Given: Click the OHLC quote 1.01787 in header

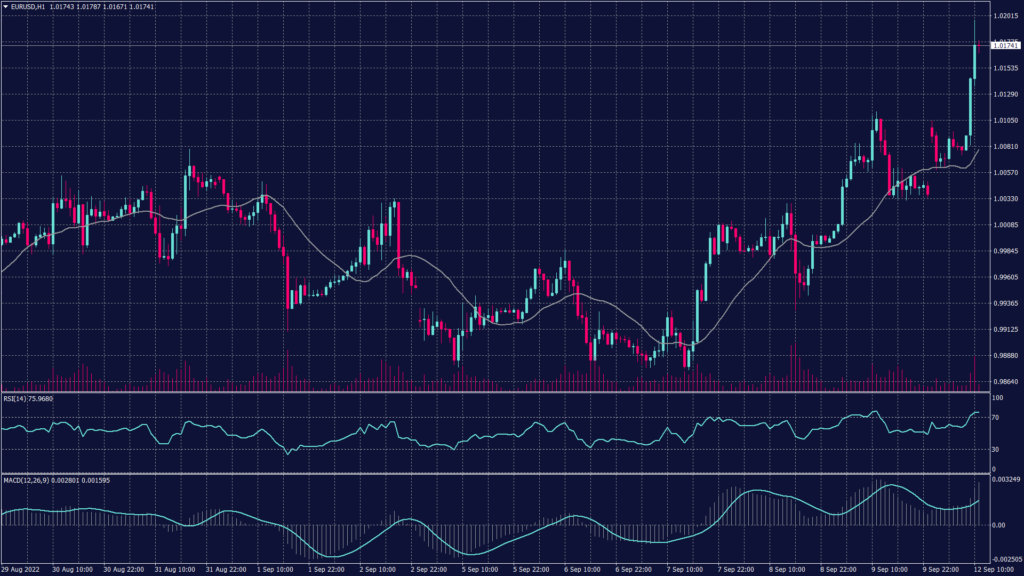Looking at the screenshot, I should [89, 8].
